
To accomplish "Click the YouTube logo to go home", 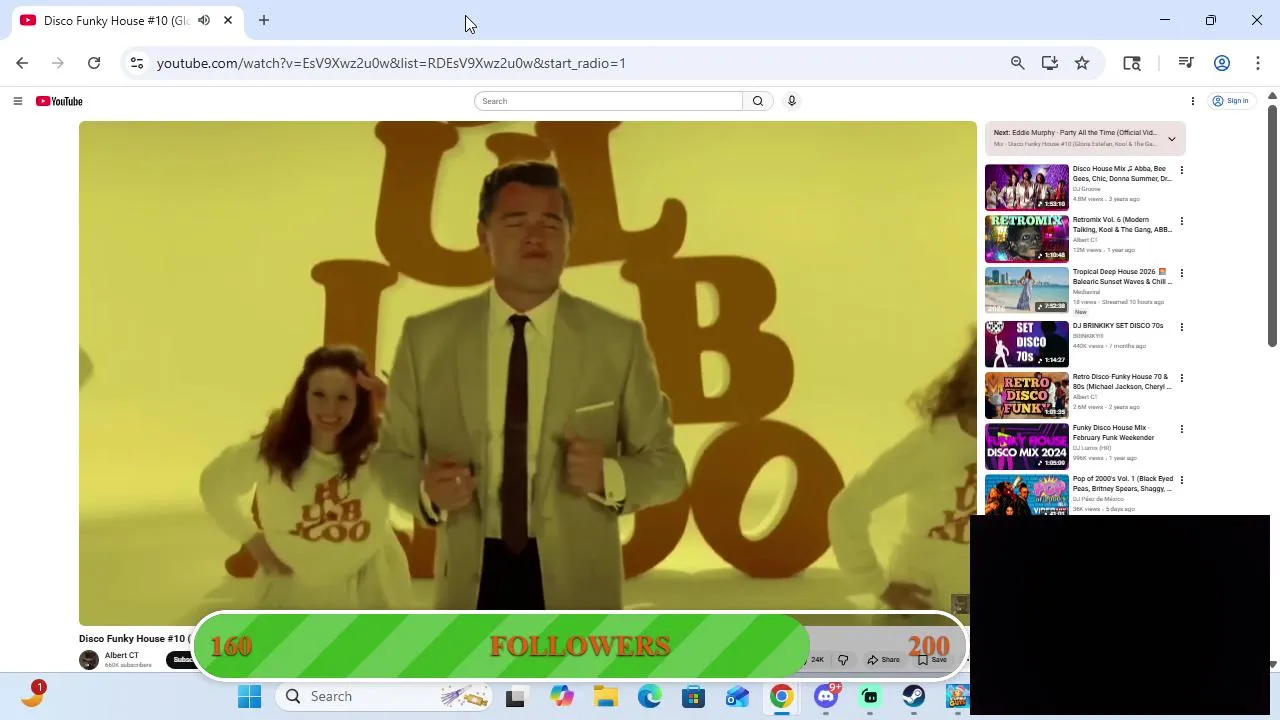I will pos(59,101).
